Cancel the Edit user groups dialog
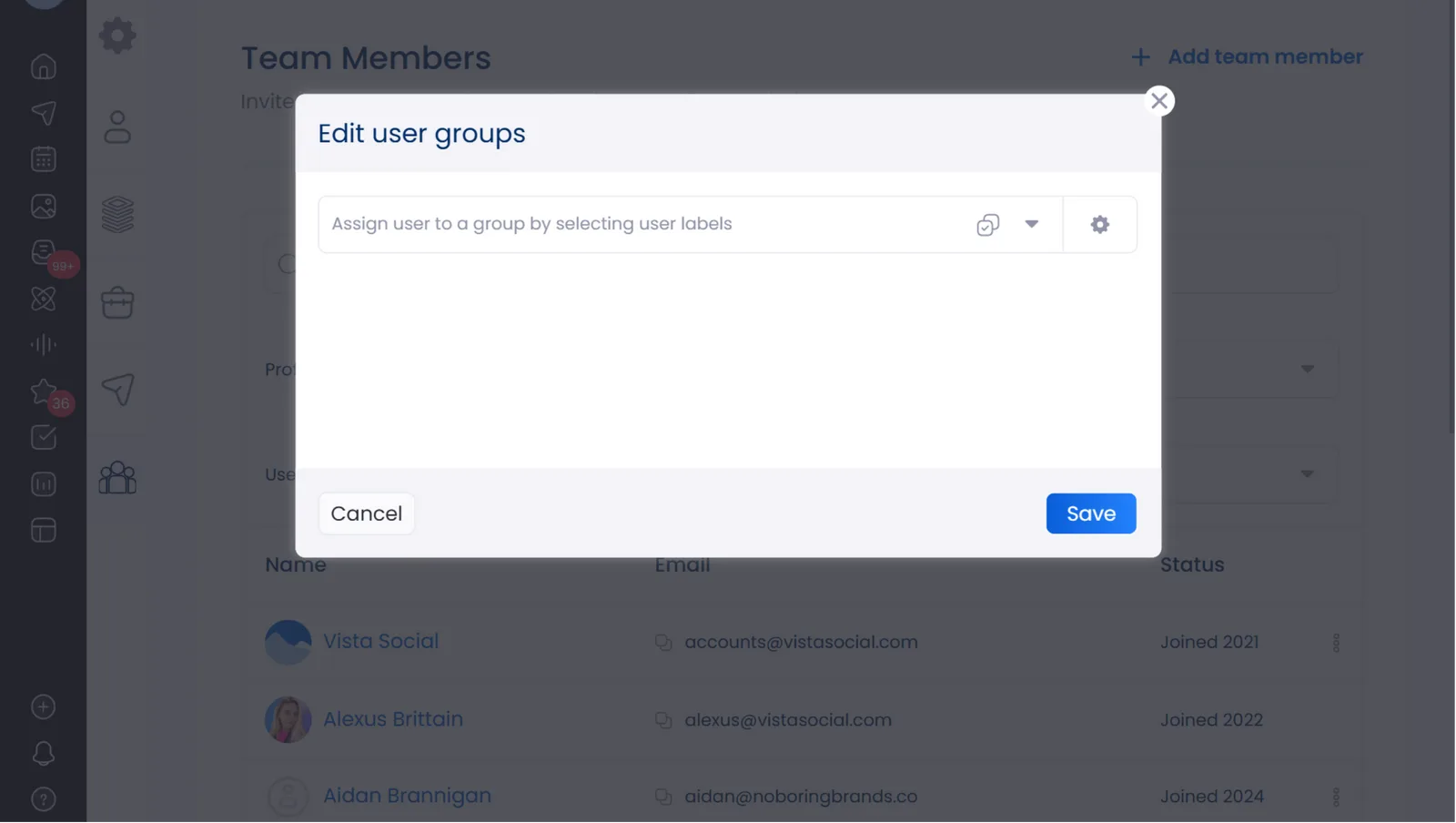Image resolution: width=1456 pixels, height=823 pixels. (x=366, y=513)
